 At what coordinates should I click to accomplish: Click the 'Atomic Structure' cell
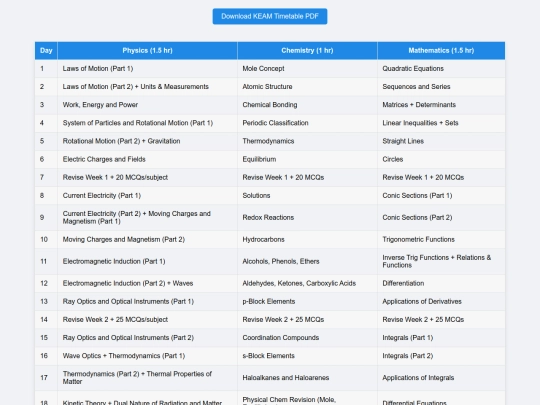click(x=307, y=87)
